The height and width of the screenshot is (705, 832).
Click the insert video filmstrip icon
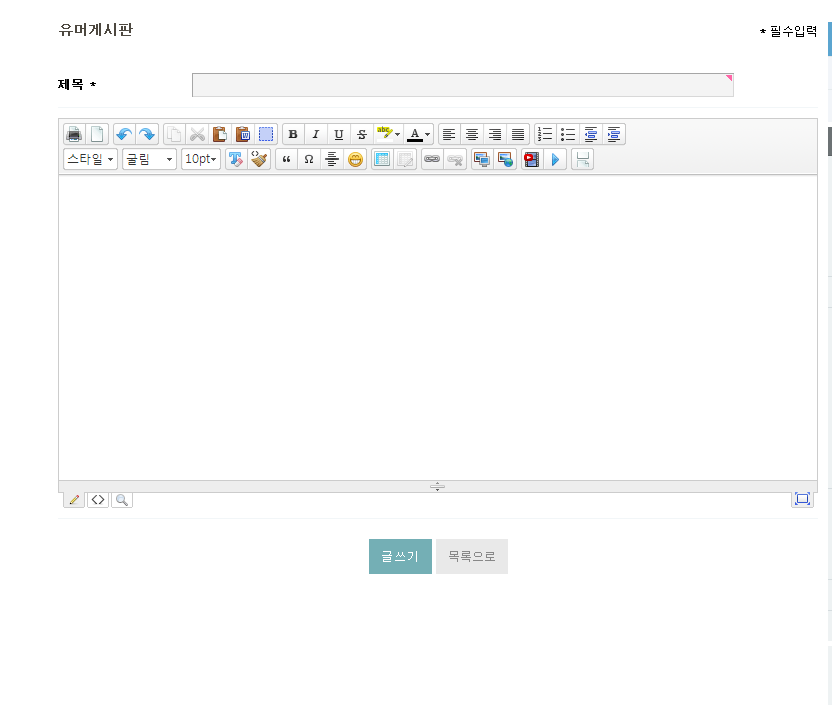(532, 159)
